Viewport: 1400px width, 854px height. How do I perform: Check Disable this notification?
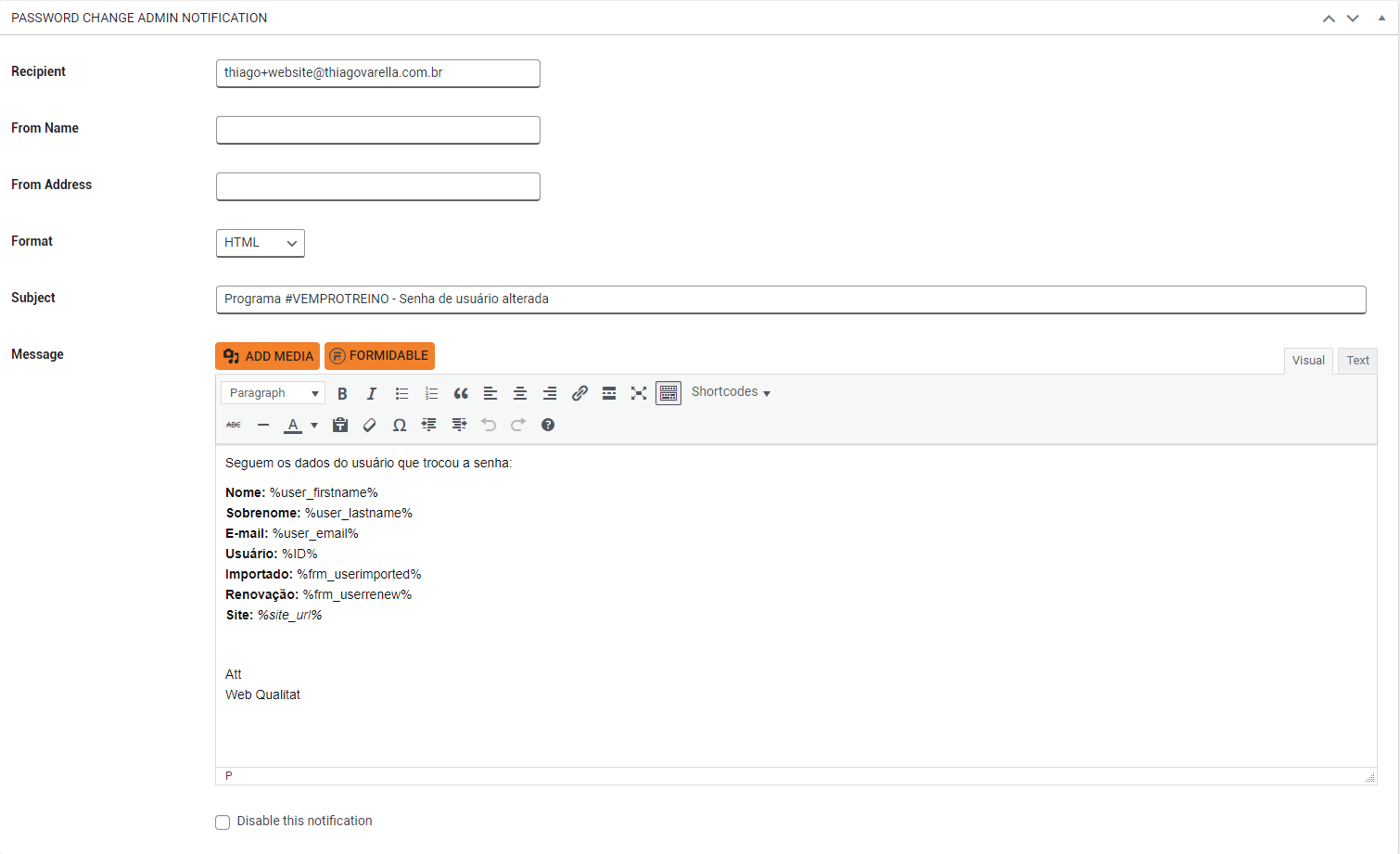(223, 822)
